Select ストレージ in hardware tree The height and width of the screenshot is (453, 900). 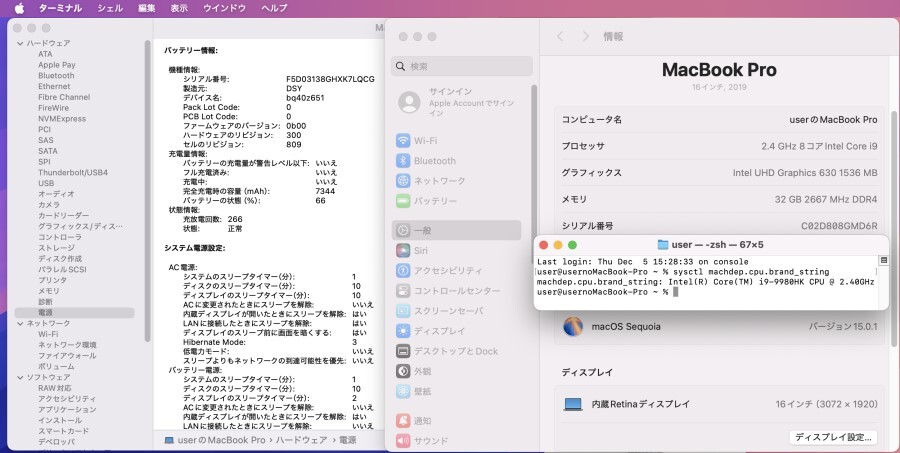point(56,248)
